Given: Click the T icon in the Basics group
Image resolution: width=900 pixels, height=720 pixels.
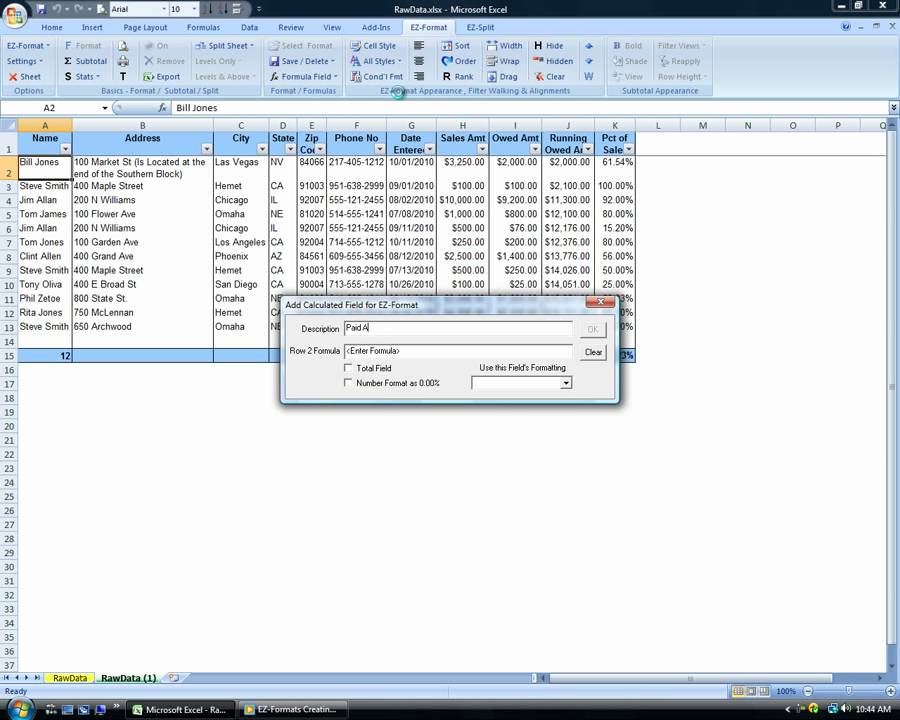Looking at the screenshot, I should click(x=123, y=76).
